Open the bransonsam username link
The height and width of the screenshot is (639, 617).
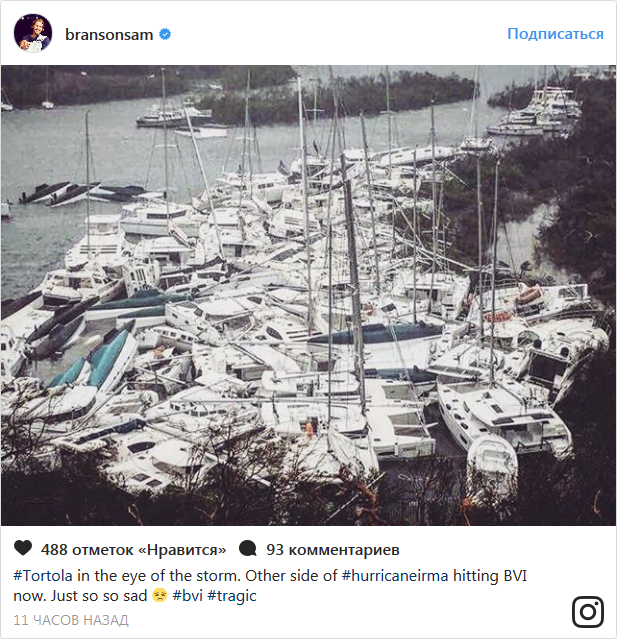pos(109,34)
